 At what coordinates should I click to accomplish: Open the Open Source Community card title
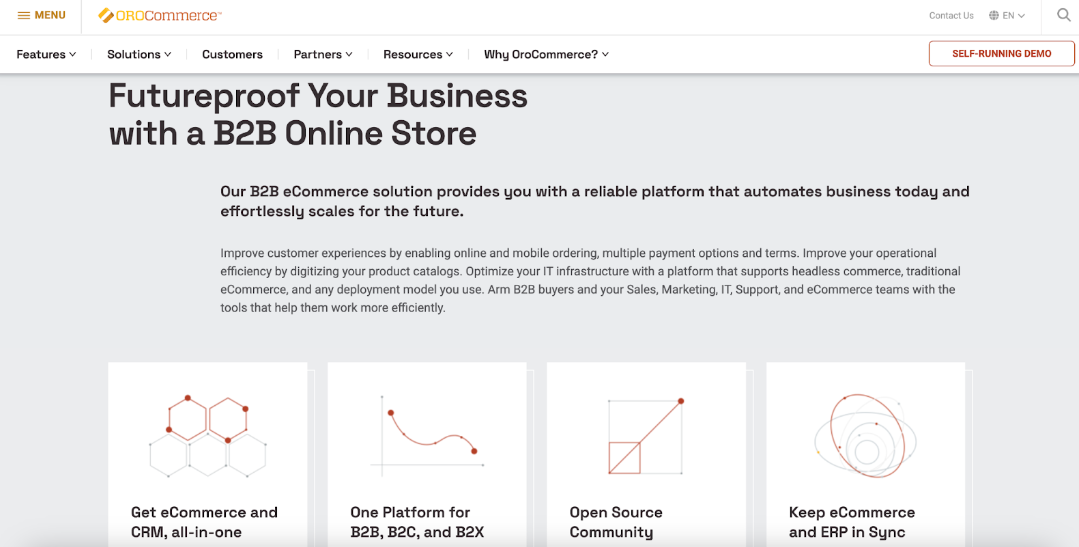tap(616, 522)
